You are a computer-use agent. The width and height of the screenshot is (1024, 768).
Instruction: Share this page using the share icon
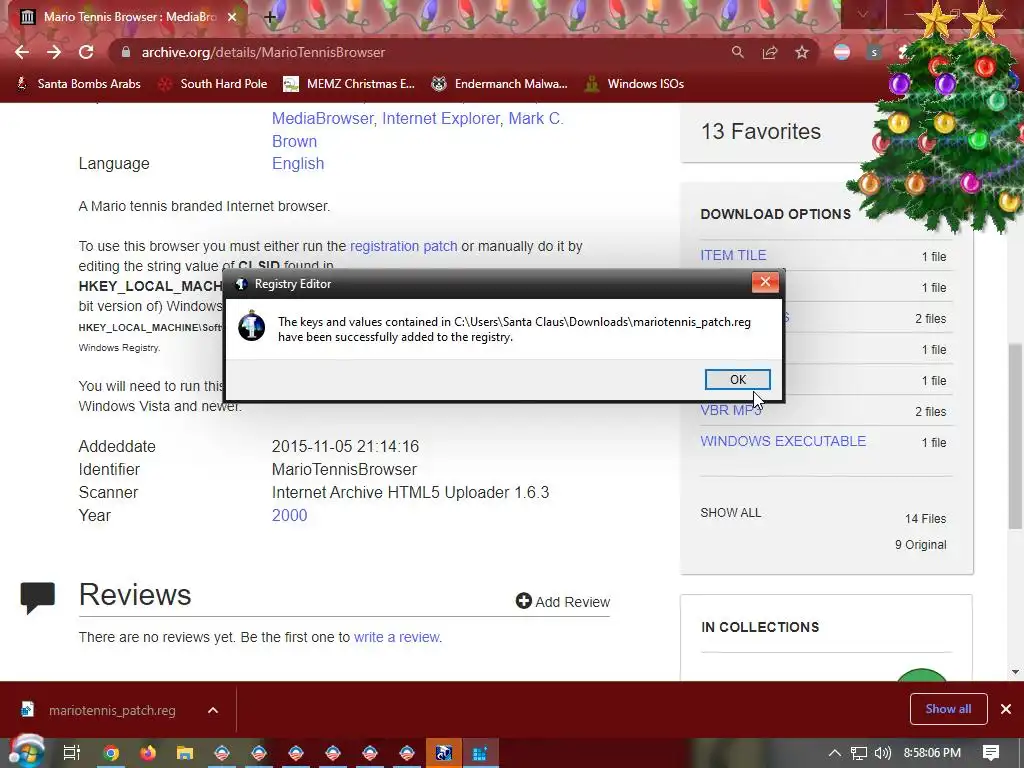click(x=770, y=52)
